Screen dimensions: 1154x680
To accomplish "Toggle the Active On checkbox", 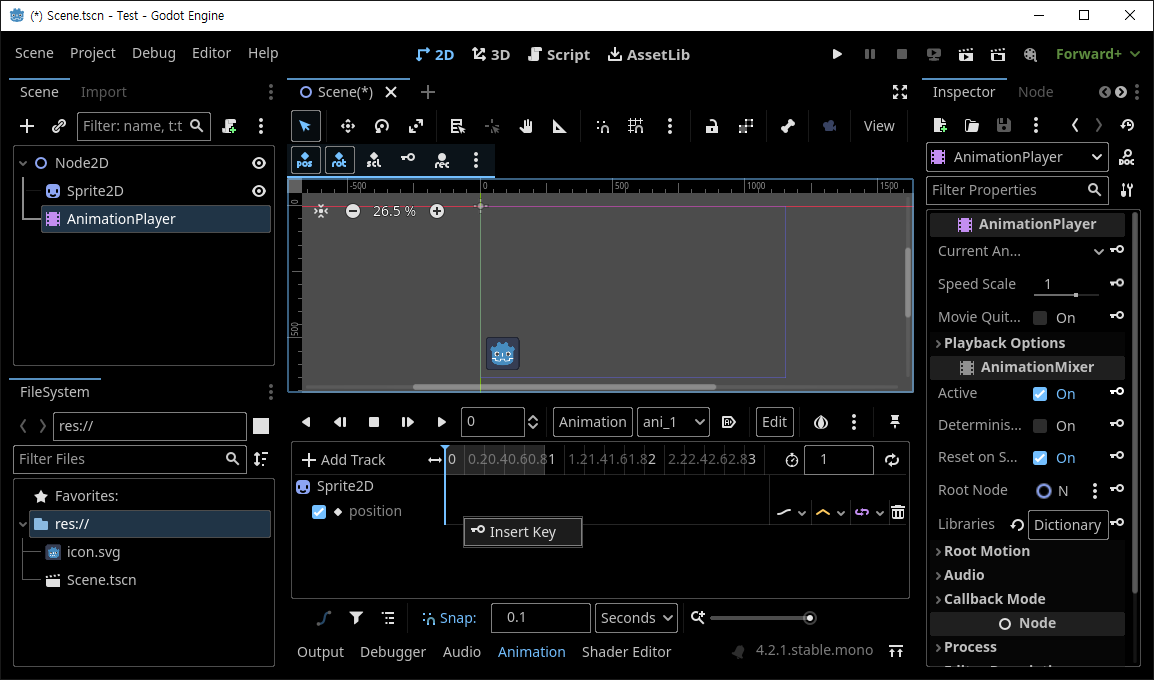I will [1040, 394].
